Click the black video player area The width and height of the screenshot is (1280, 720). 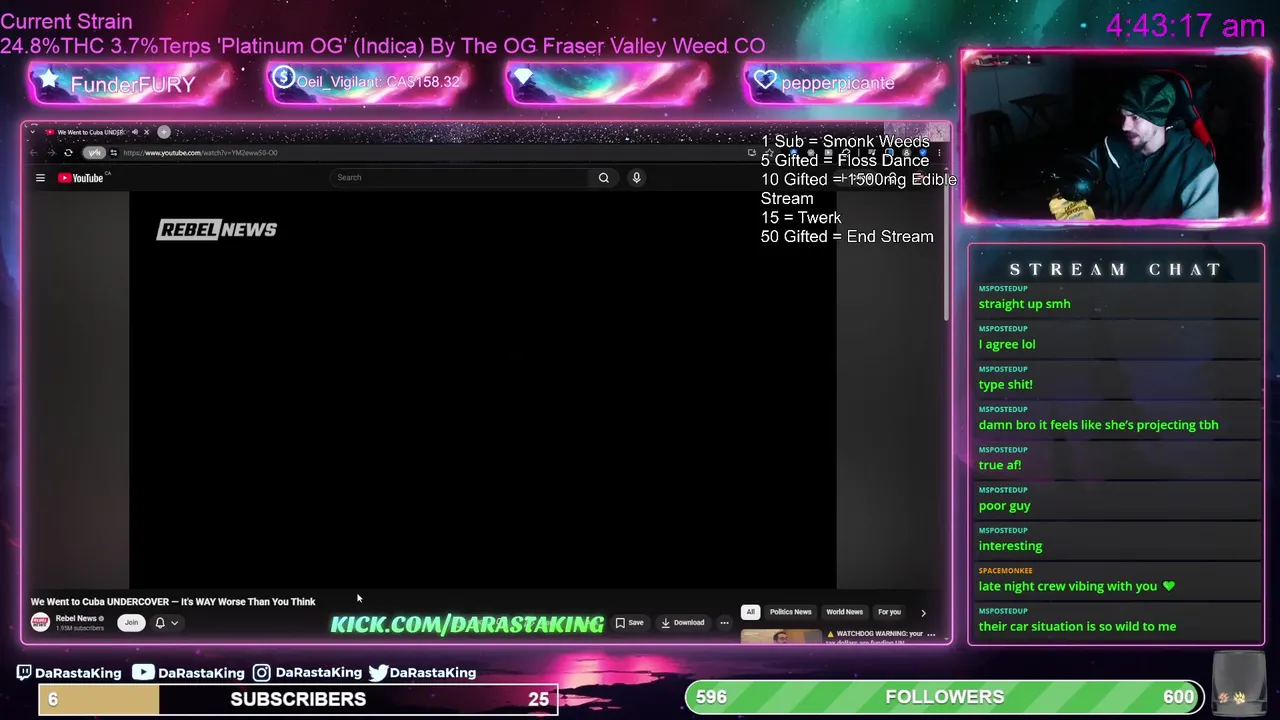(x=482, y=390)
